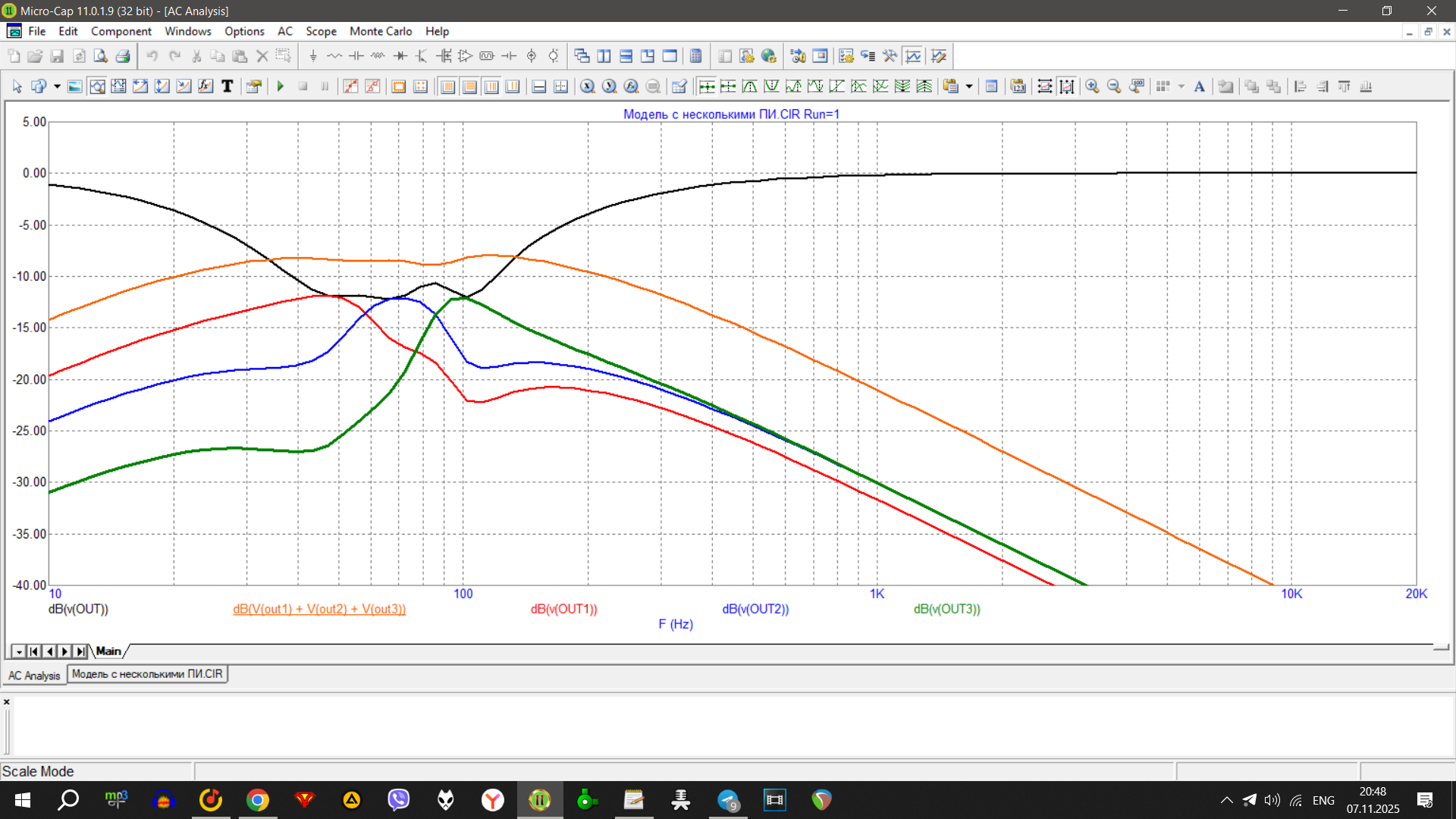Expand the page list arrow left of Main

18,651
